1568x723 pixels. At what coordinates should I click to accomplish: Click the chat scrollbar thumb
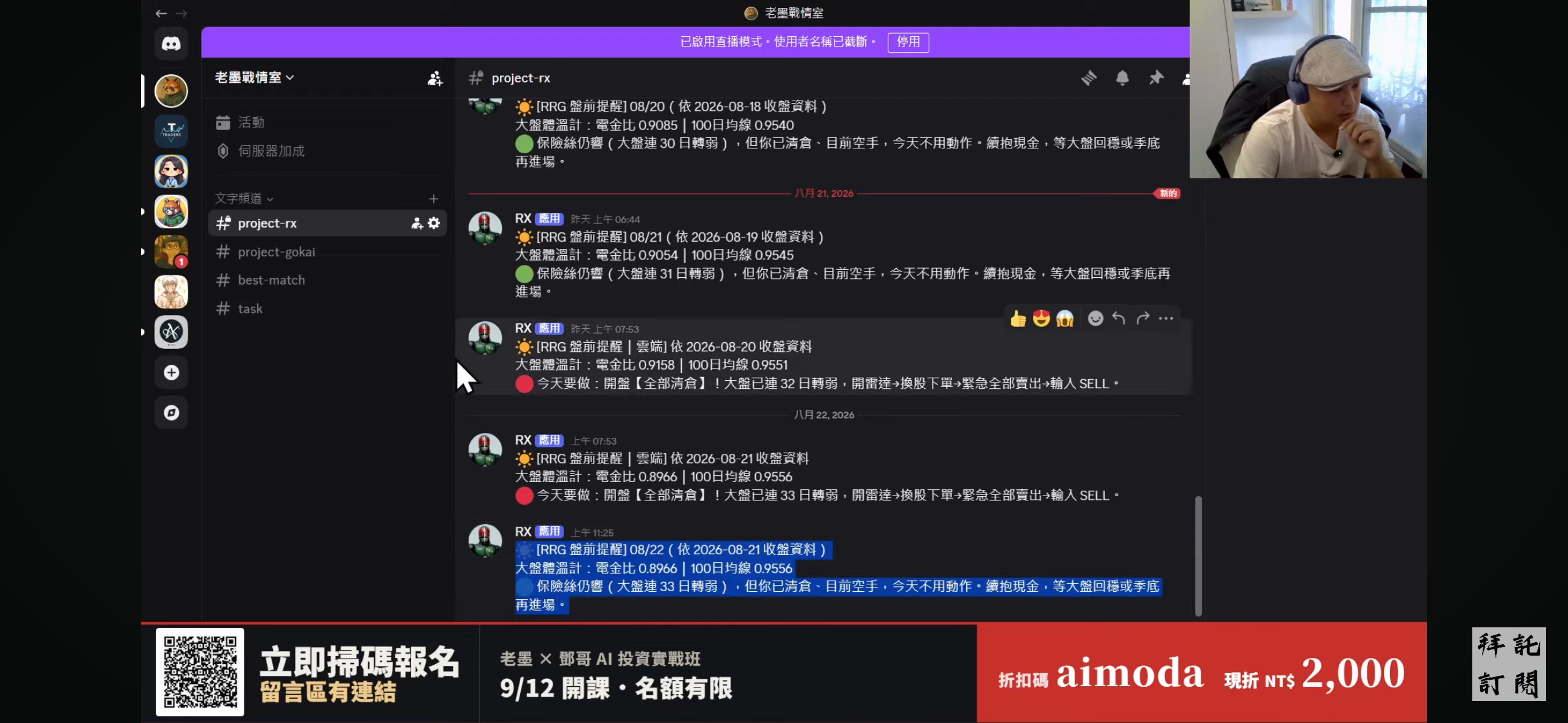click(1198, 556)
